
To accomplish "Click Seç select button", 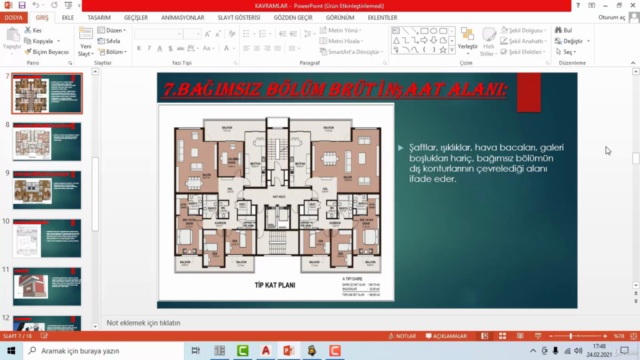I will [566, 52].
